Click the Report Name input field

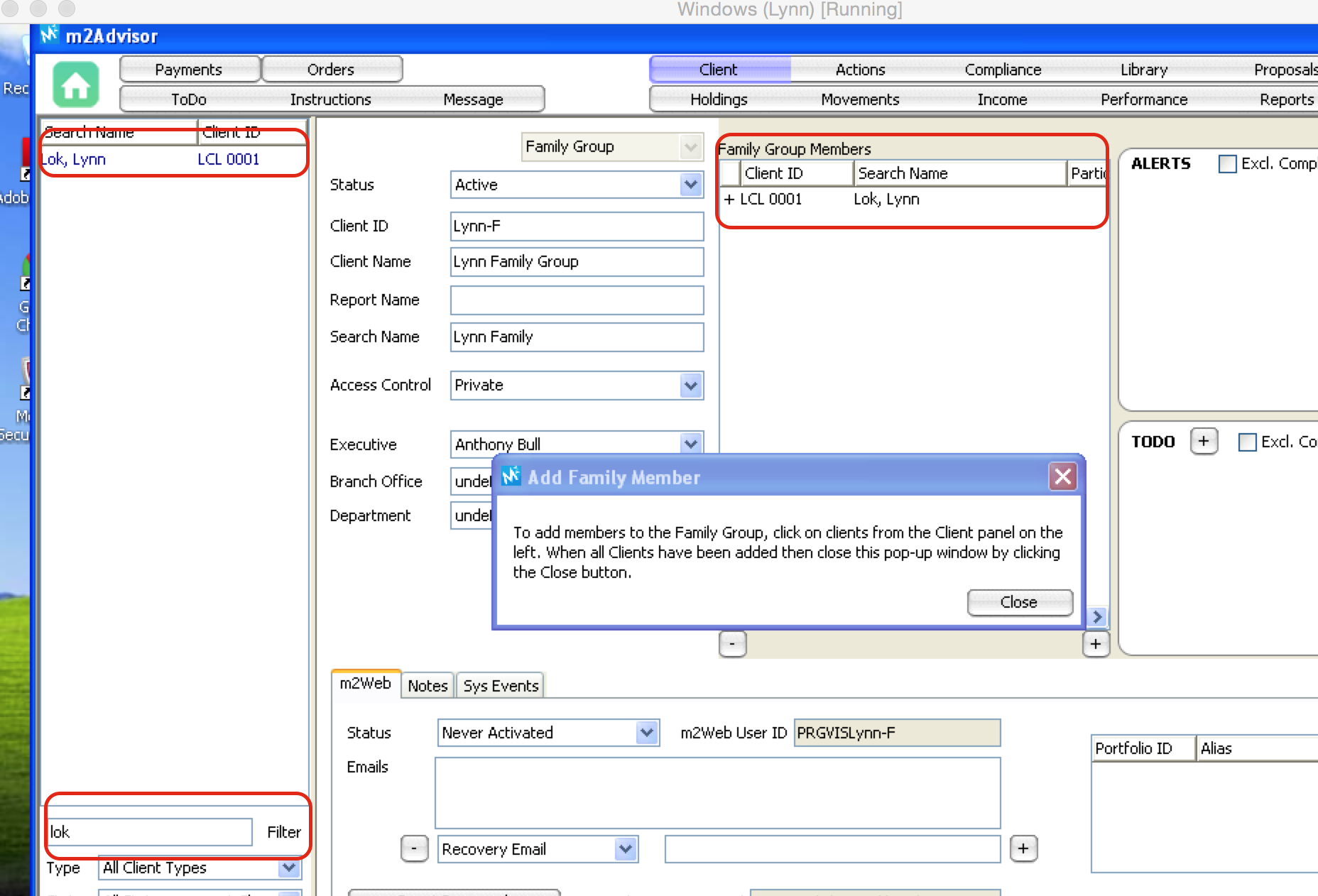pyautogui.click(x=577, y=300)
